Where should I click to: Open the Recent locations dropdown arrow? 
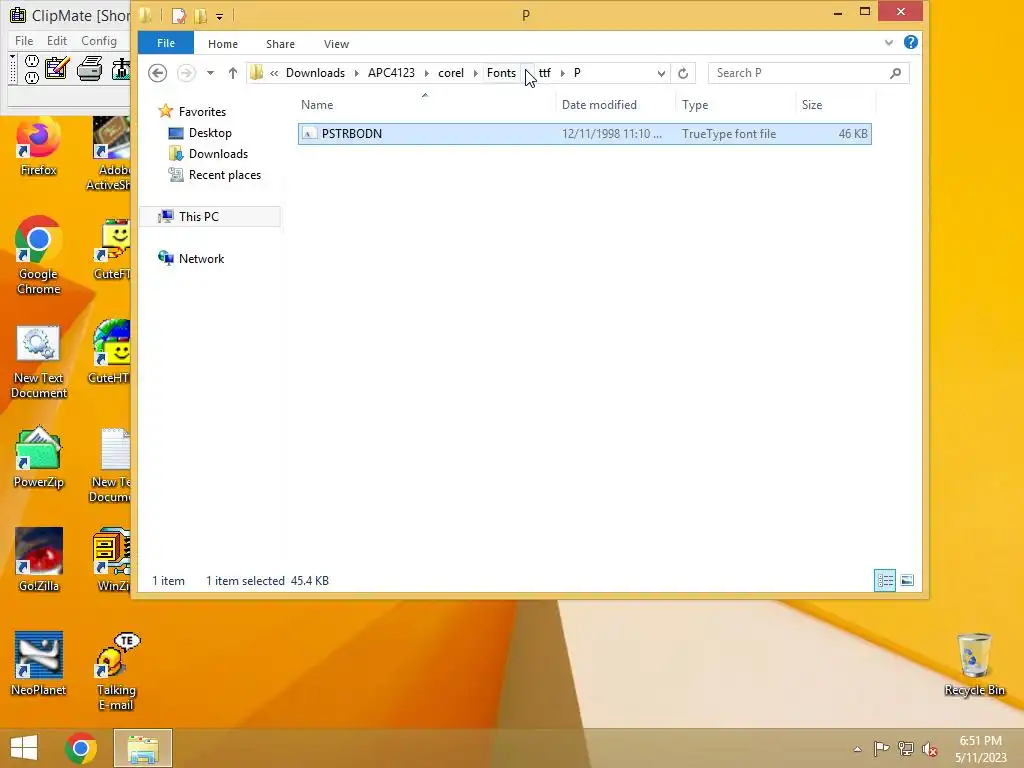210,73
